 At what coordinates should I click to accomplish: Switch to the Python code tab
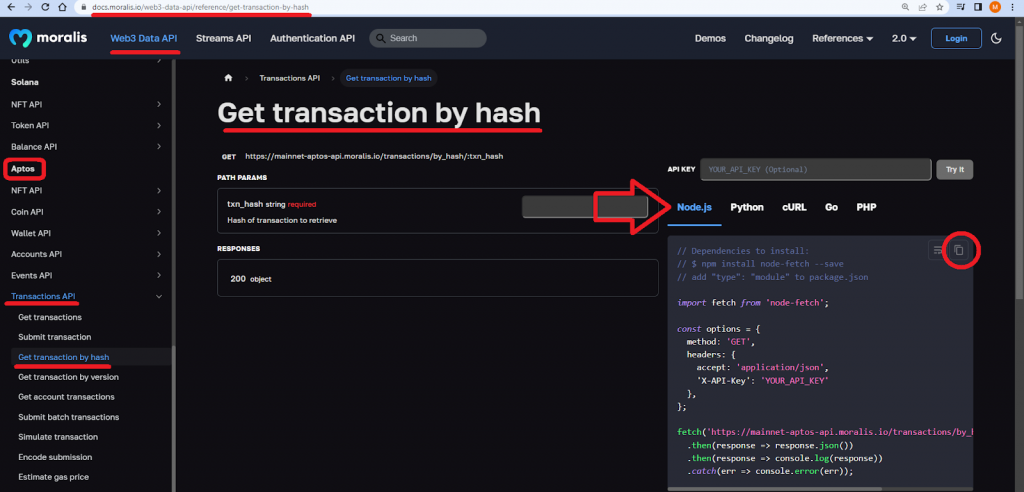[x=746, y=207]
